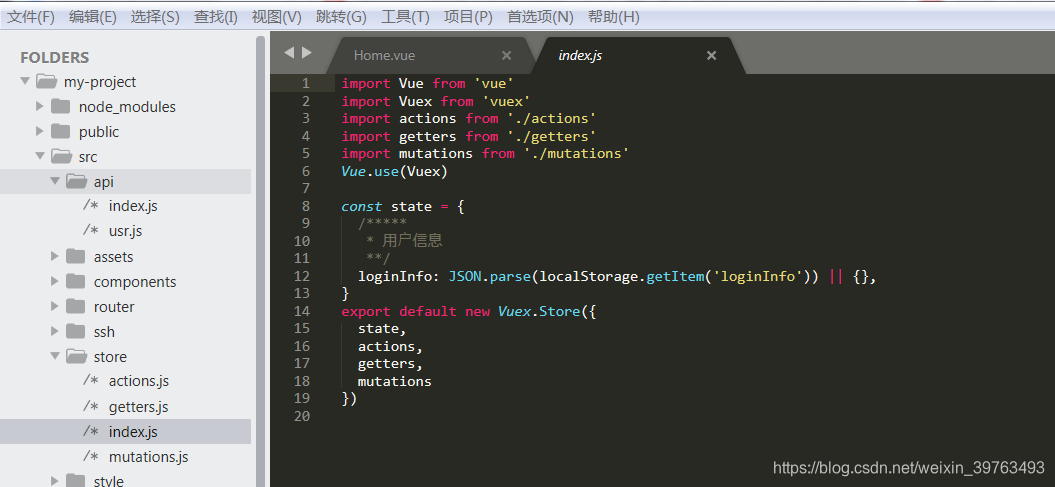Open the 文件(F) menu
This screenshot has width=1055, height=487.
(31, 17)
